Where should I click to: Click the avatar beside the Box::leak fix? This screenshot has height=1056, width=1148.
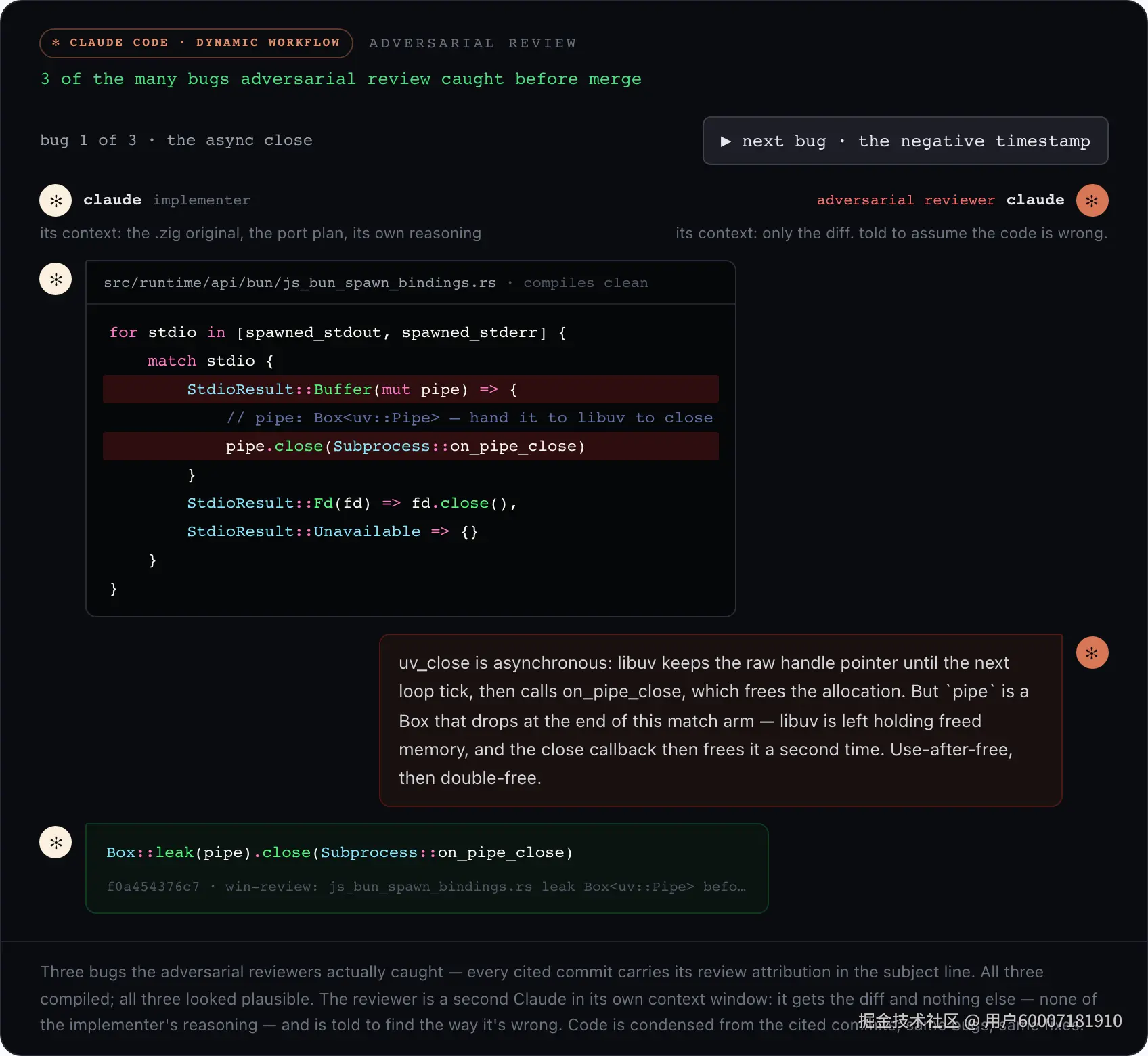pos(56,842)
